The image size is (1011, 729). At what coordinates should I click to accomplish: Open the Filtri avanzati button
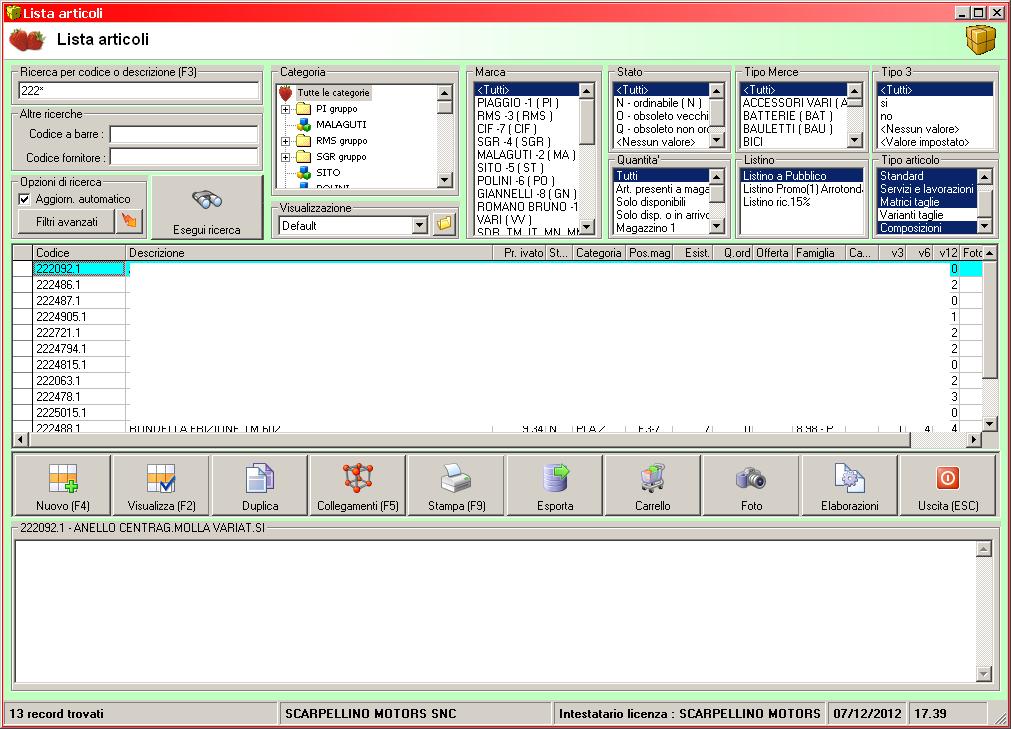click(x=67, y=221)
